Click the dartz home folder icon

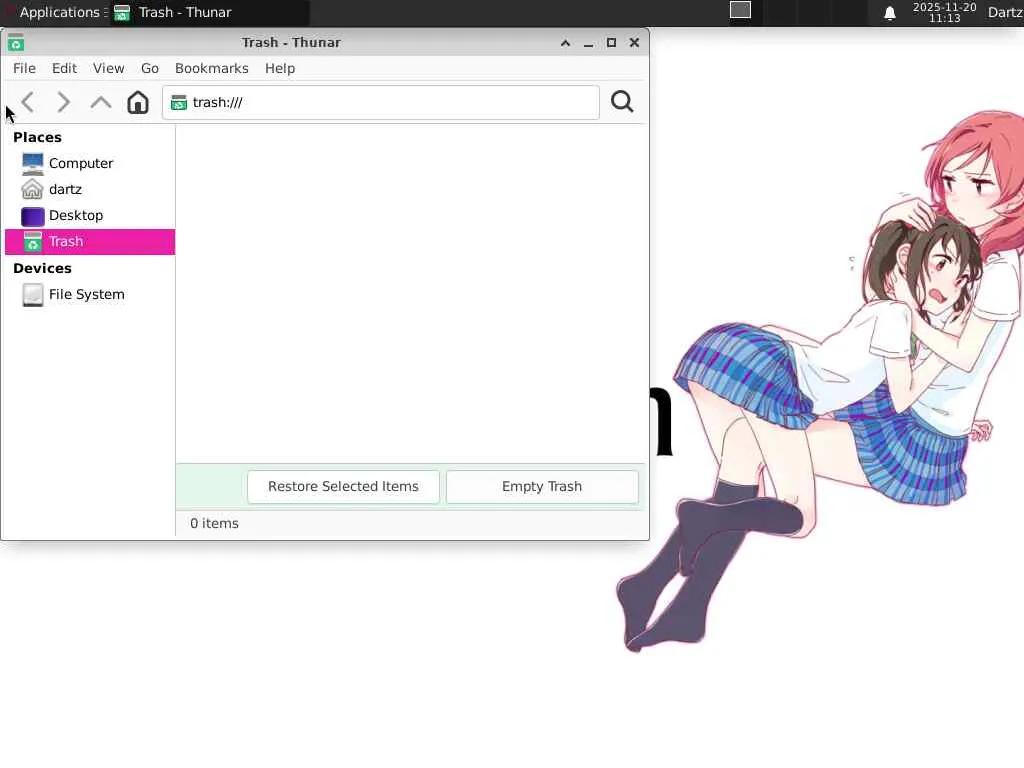point(33,189)
